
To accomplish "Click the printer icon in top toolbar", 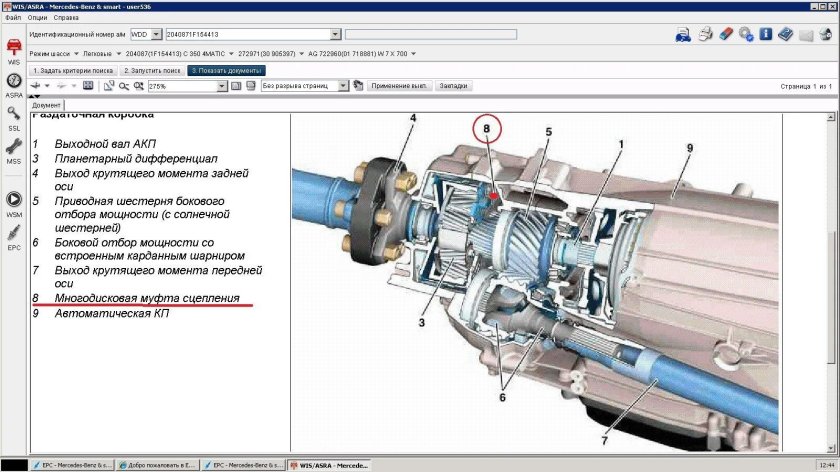I will [704, 35].
